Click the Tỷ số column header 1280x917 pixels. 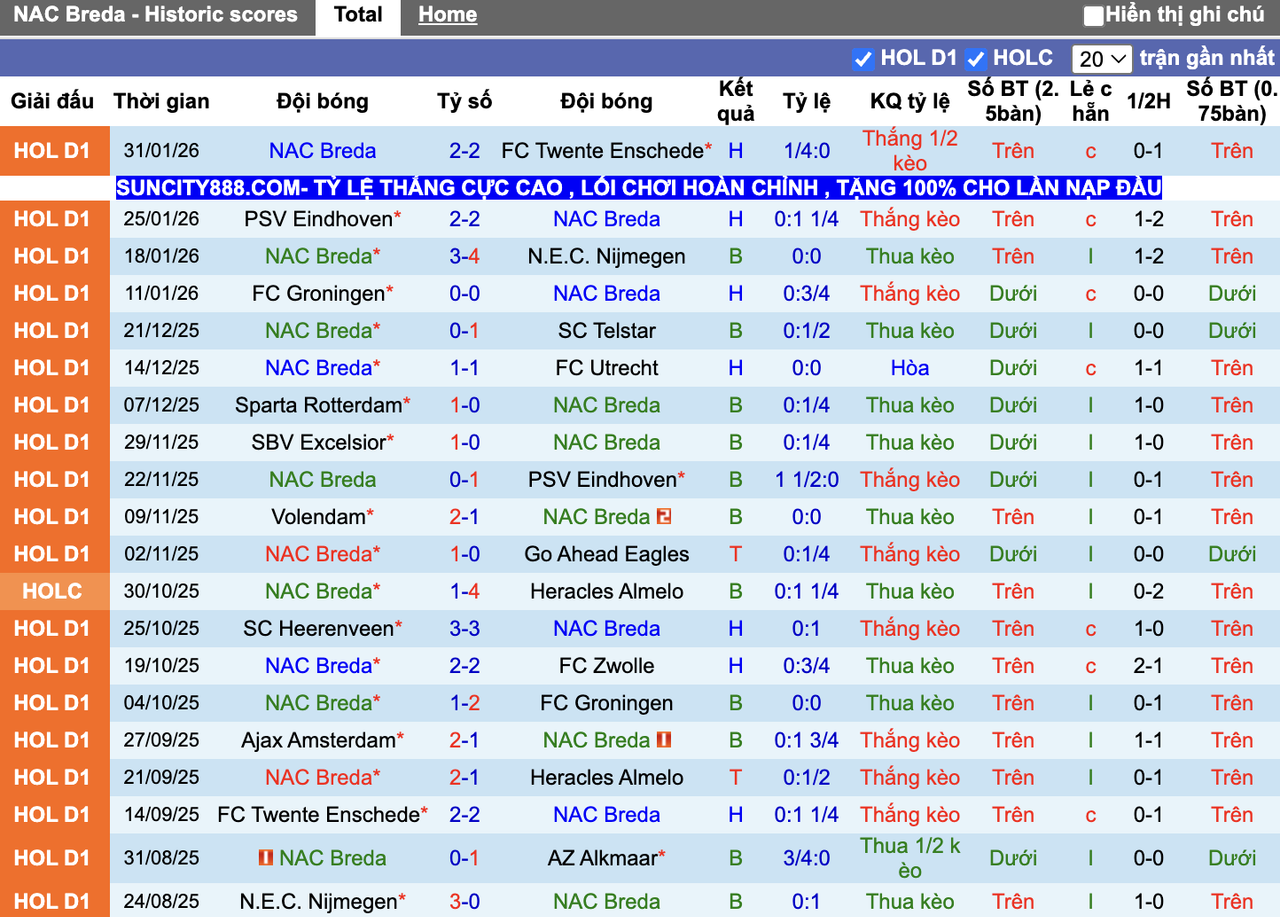click(464, 101)
